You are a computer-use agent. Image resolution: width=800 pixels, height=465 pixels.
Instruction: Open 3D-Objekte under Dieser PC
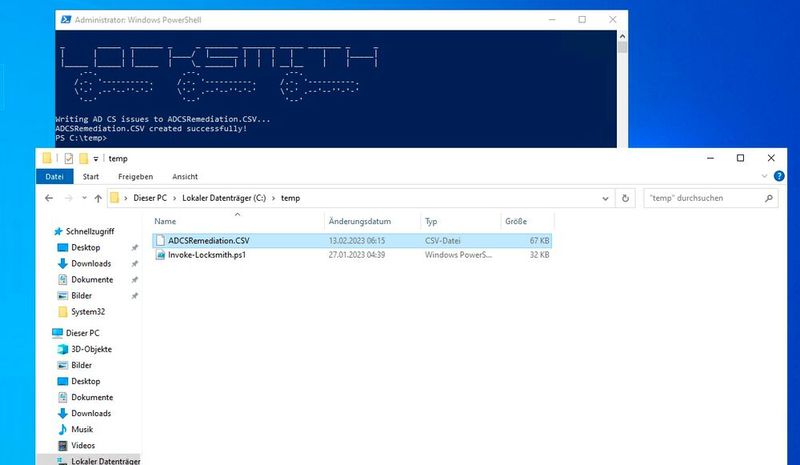[91, 349]
